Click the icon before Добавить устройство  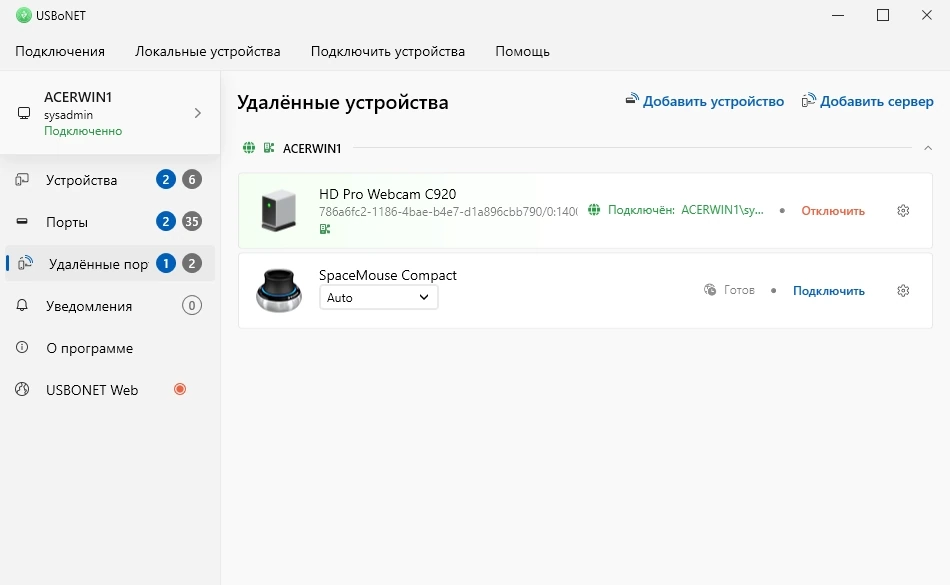[x=632, y=99]
